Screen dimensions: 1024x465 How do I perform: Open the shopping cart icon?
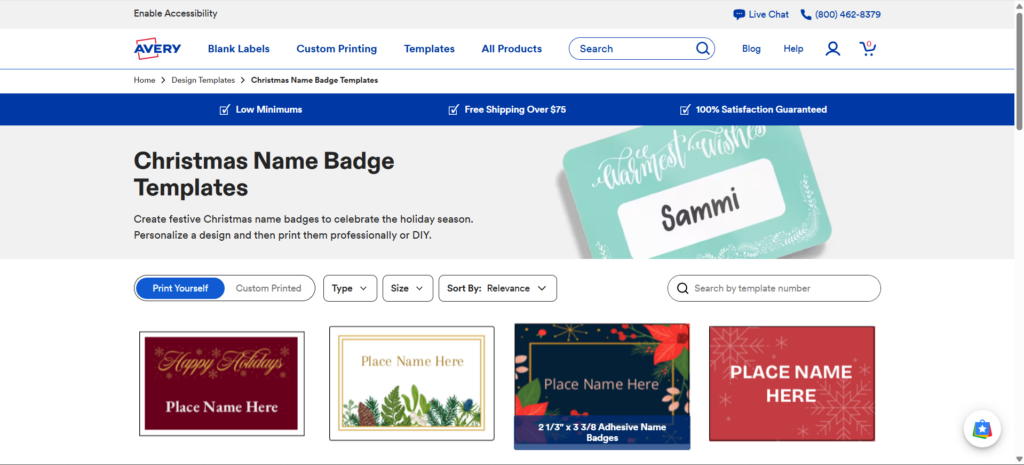coord(867,48)
